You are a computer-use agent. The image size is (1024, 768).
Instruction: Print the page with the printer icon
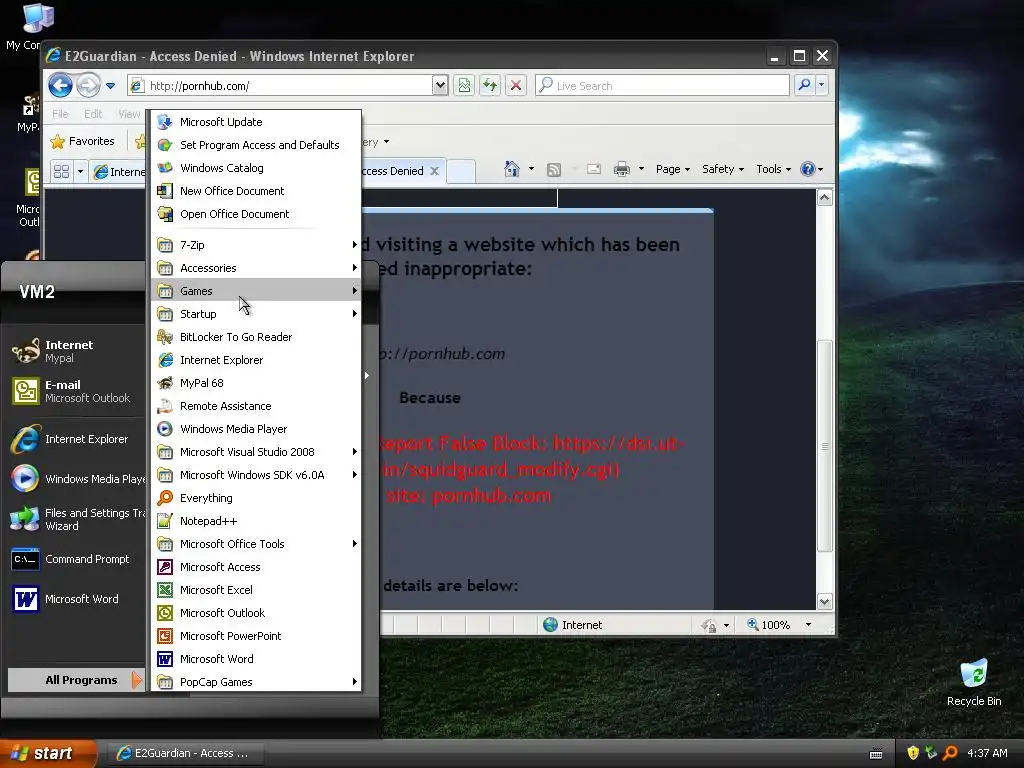(622, 169)
